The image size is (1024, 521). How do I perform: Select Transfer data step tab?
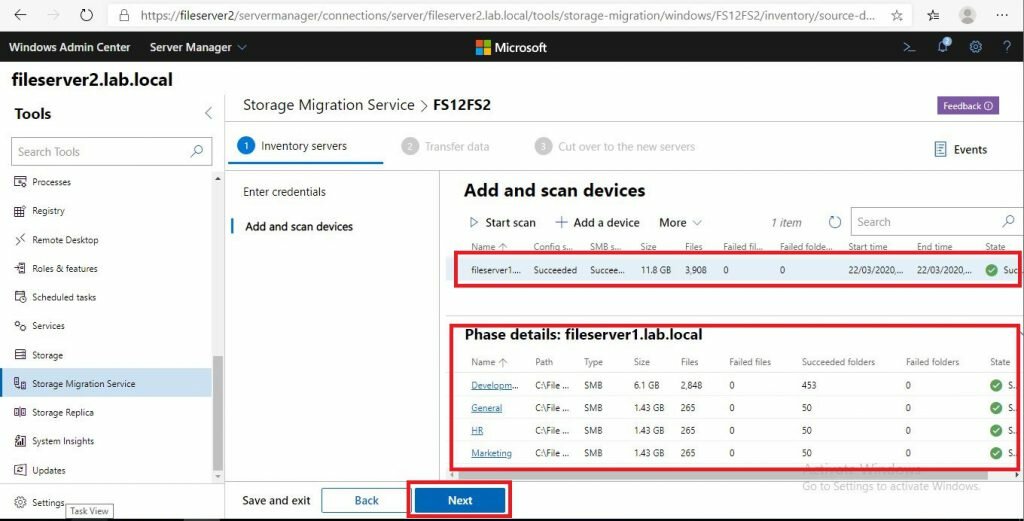point(445,147)
